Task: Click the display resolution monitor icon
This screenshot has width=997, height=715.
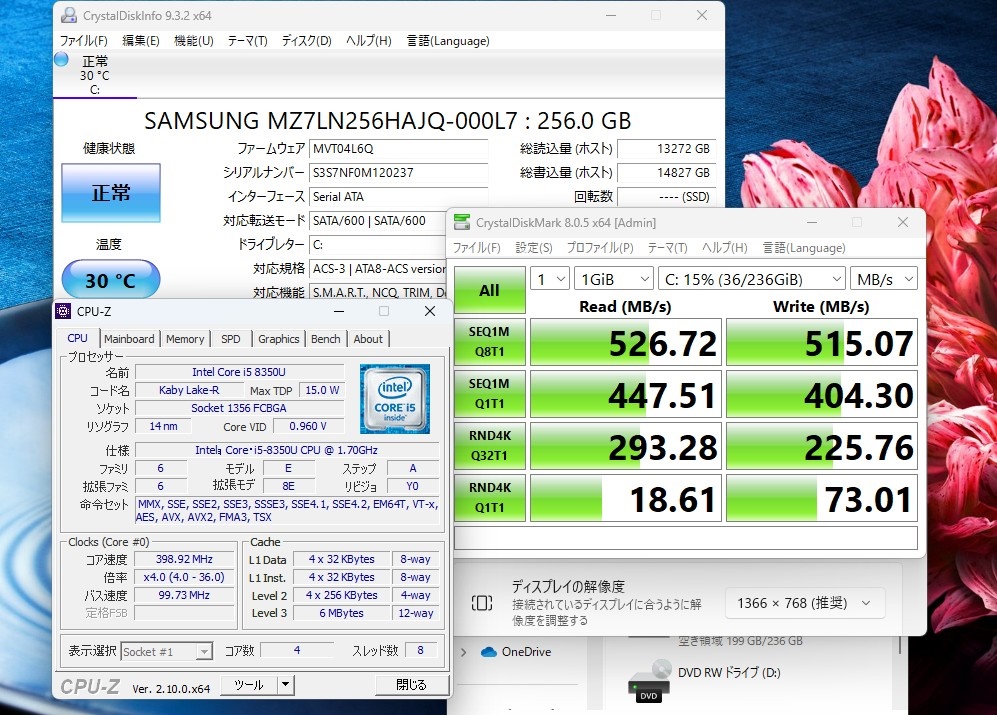Action: pos(482,603)
